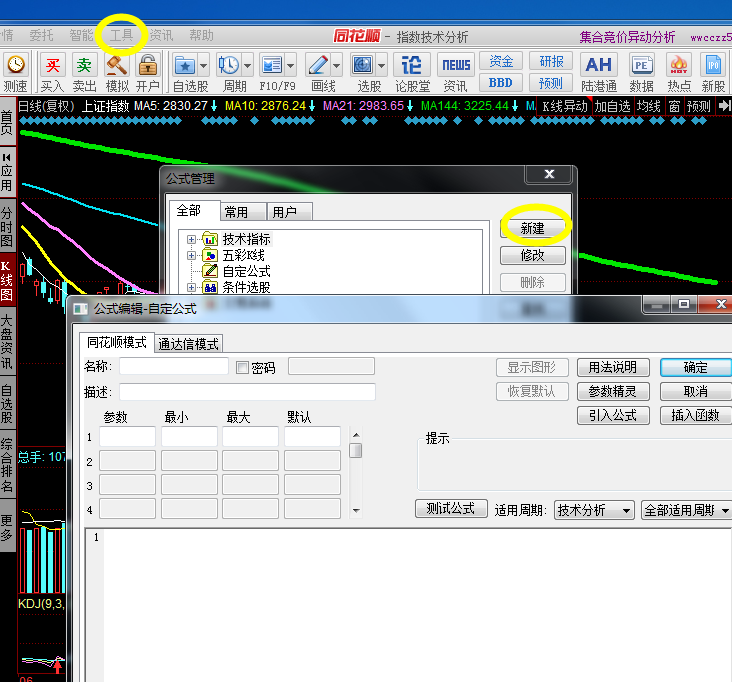Toggle the 密码 checkbox
732x682 pixels.
pos(242,368)
